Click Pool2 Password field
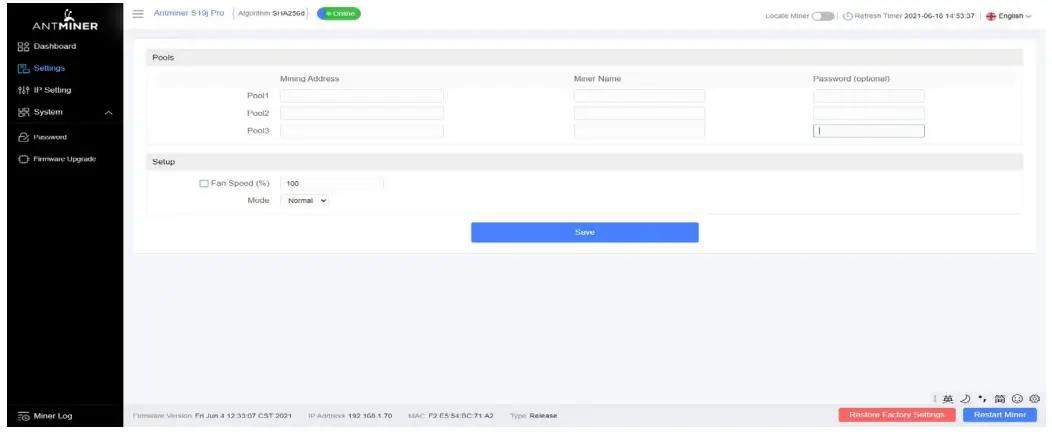This screenshot has height=436, width=1052. pos(869,113)
